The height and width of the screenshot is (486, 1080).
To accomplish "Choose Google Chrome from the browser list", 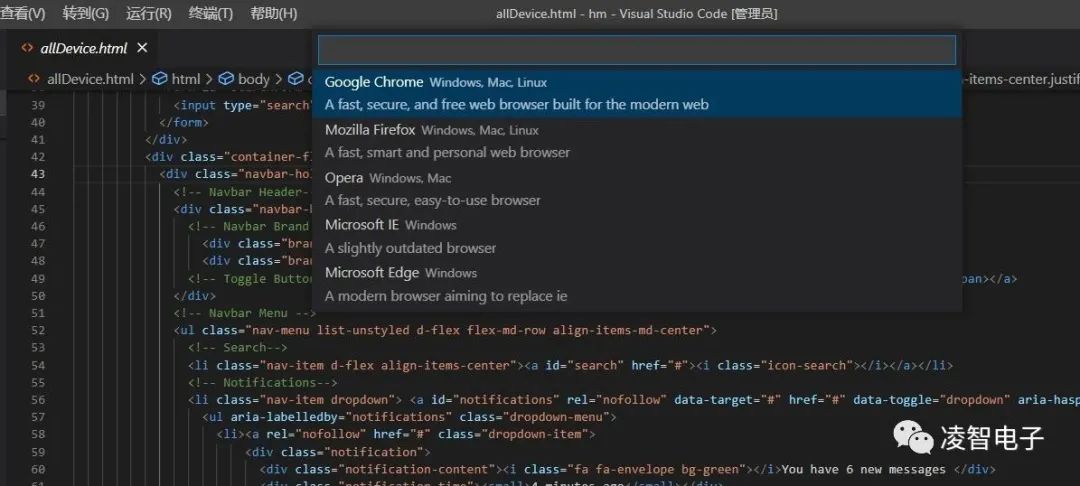I will pos(636,94).
